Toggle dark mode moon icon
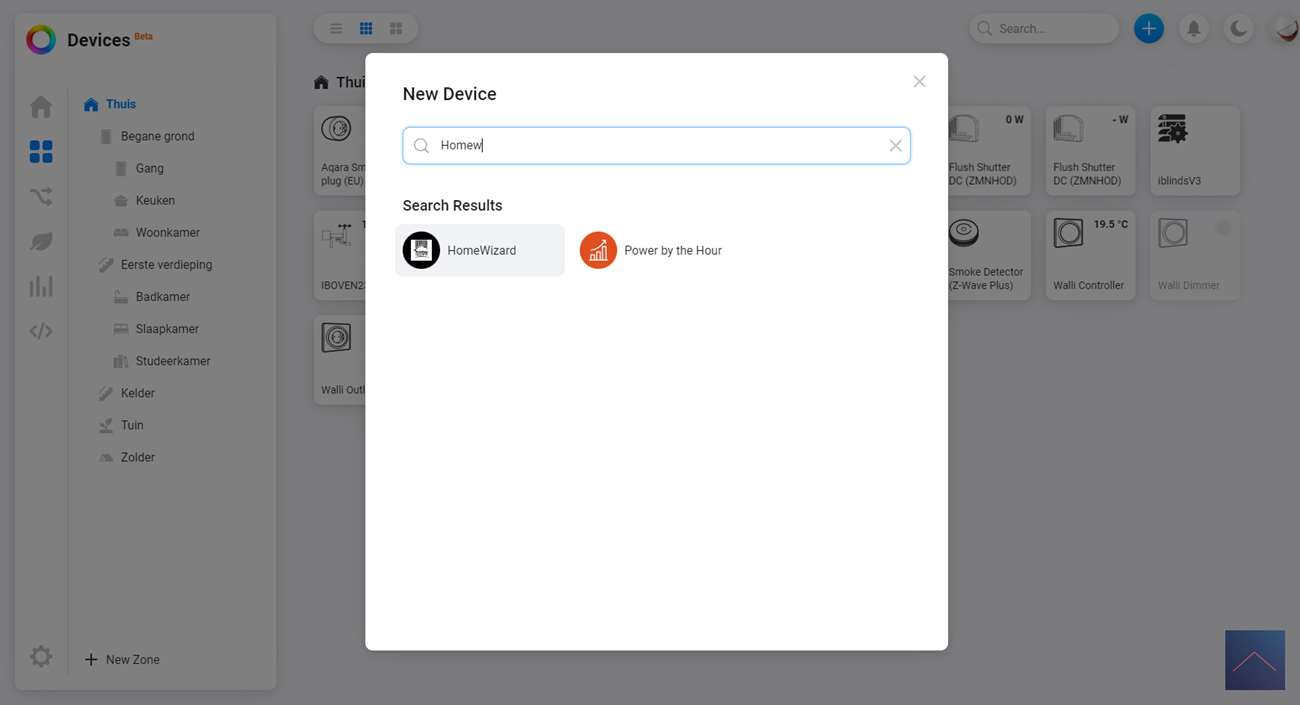 coord(1239,29)
